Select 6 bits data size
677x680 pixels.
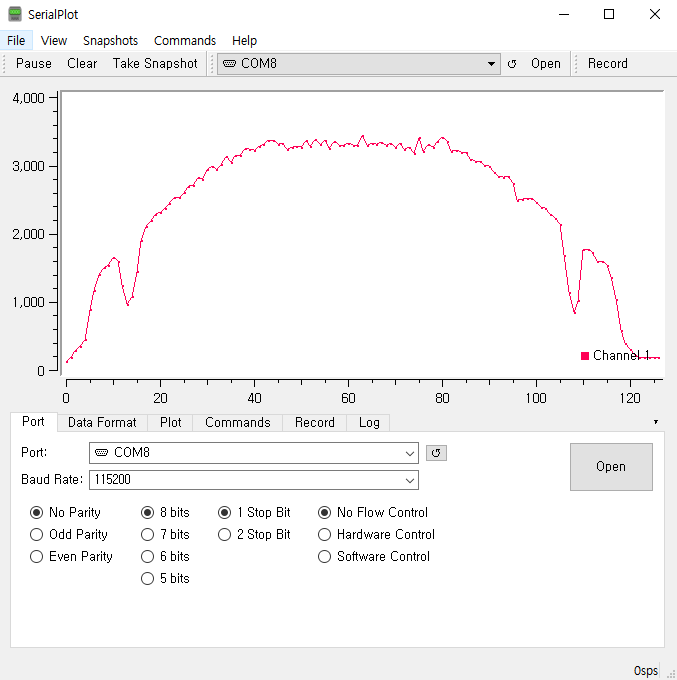pos(166,556)
